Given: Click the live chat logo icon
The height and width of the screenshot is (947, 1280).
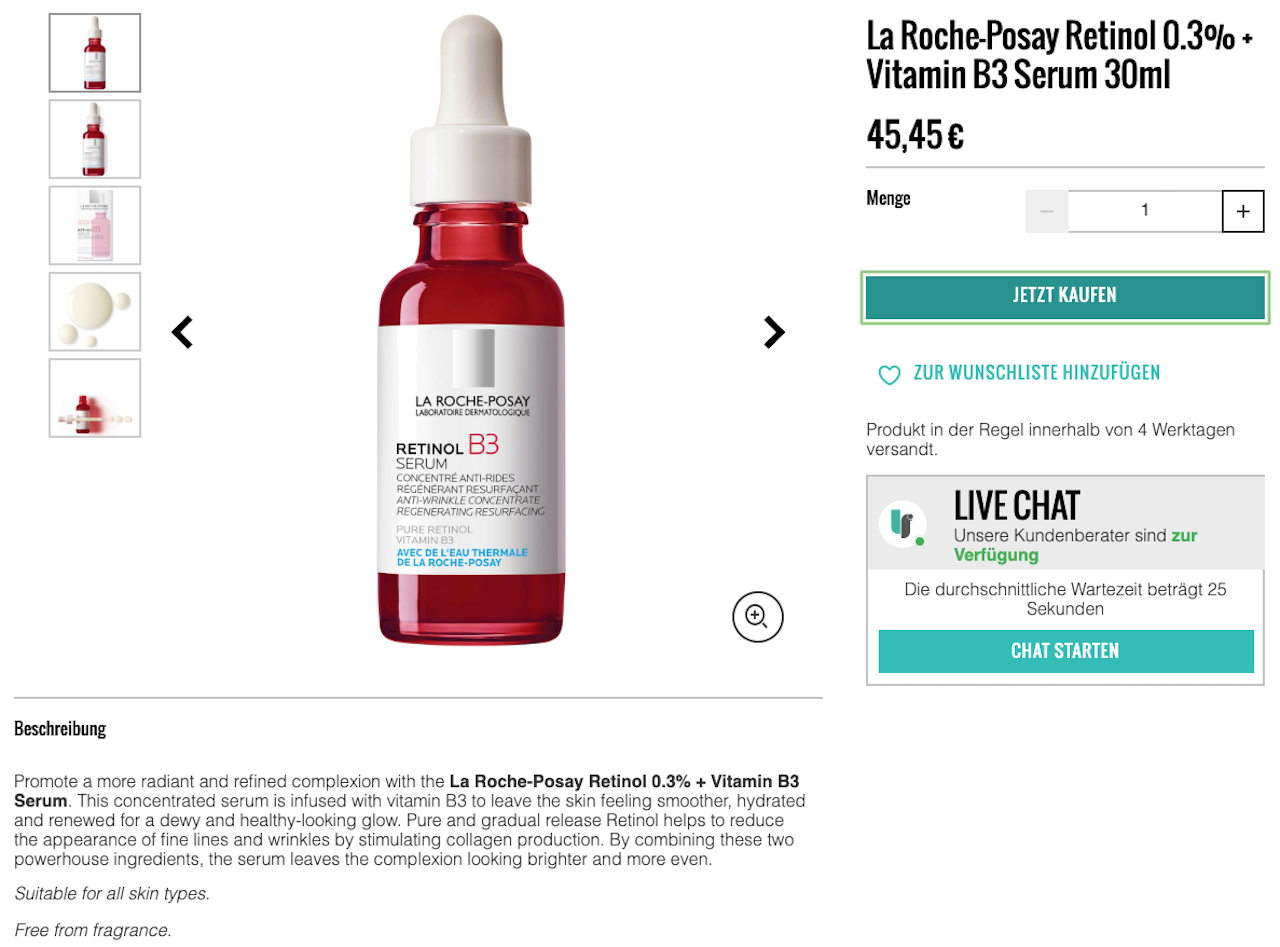Looking at the screenshot, I should point(902,524).
